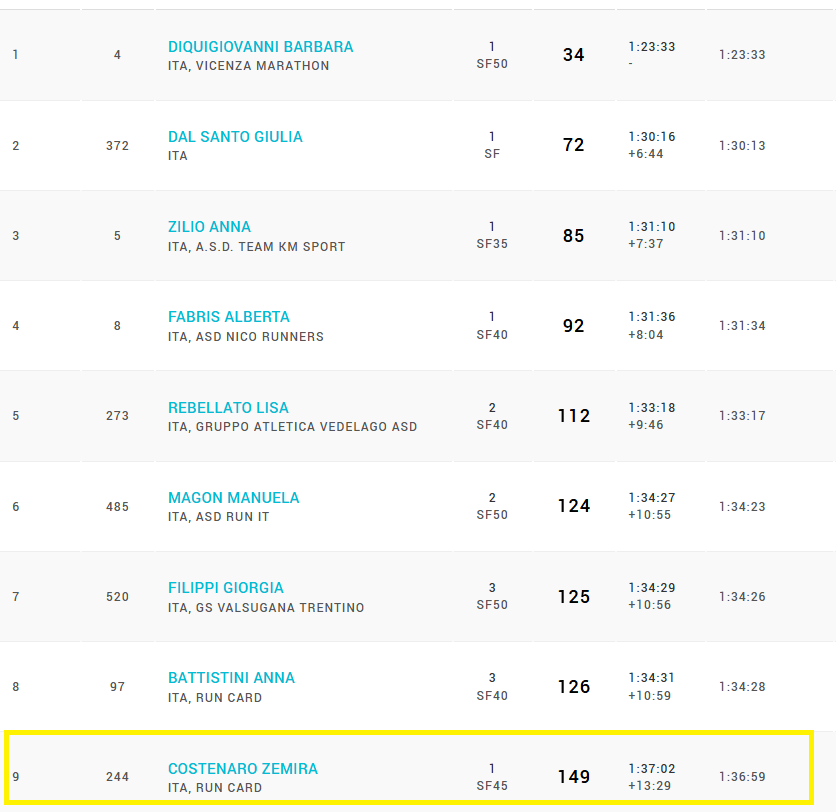Open REBELLATO LISA runner profile
The width and height of the screenshot is (836, 812).
tap(228, 408)
